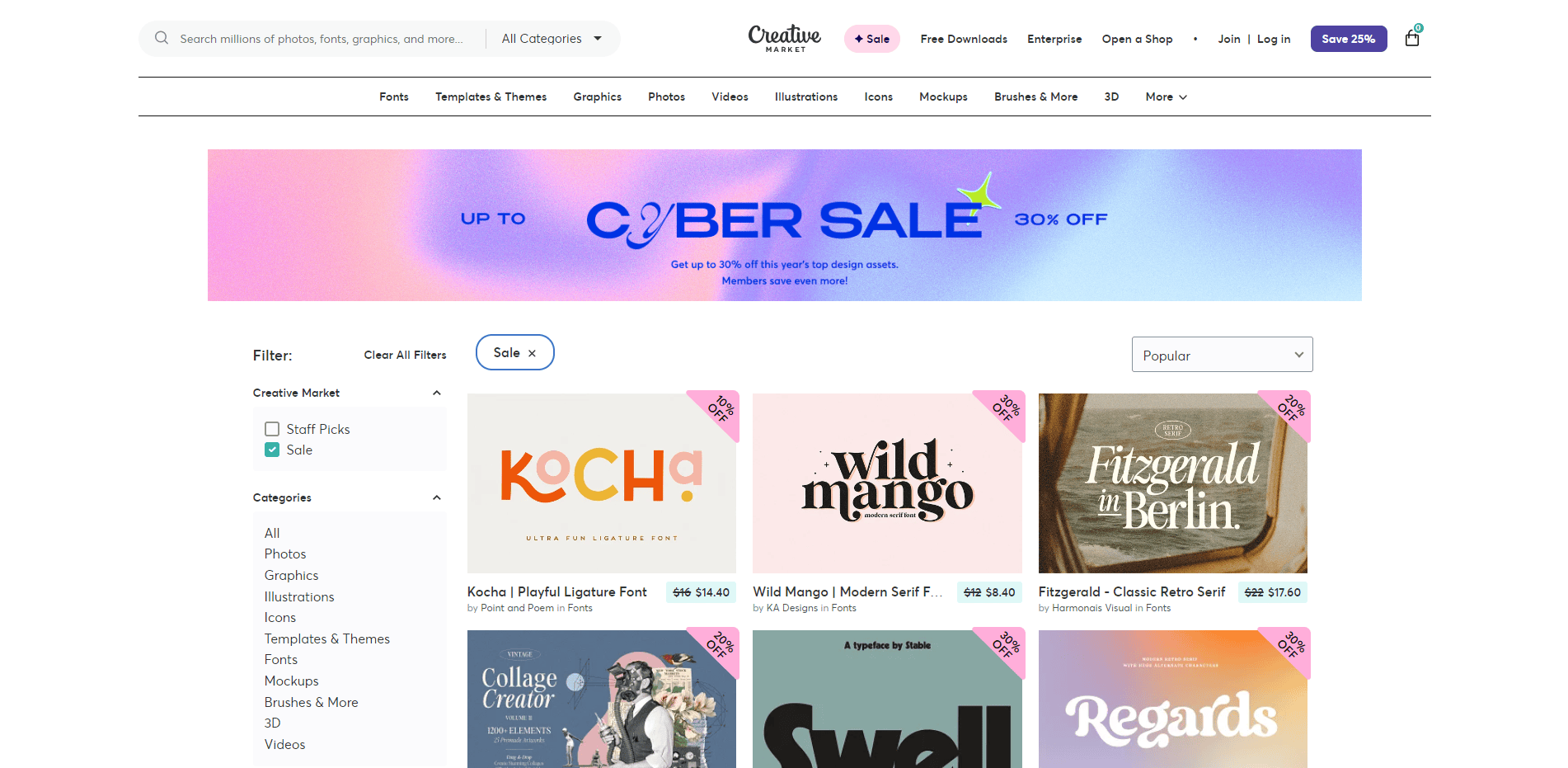Screen dimensions: 1568x768
Task: Open the Fonts navigation menu item
Action: coord(394,97)
